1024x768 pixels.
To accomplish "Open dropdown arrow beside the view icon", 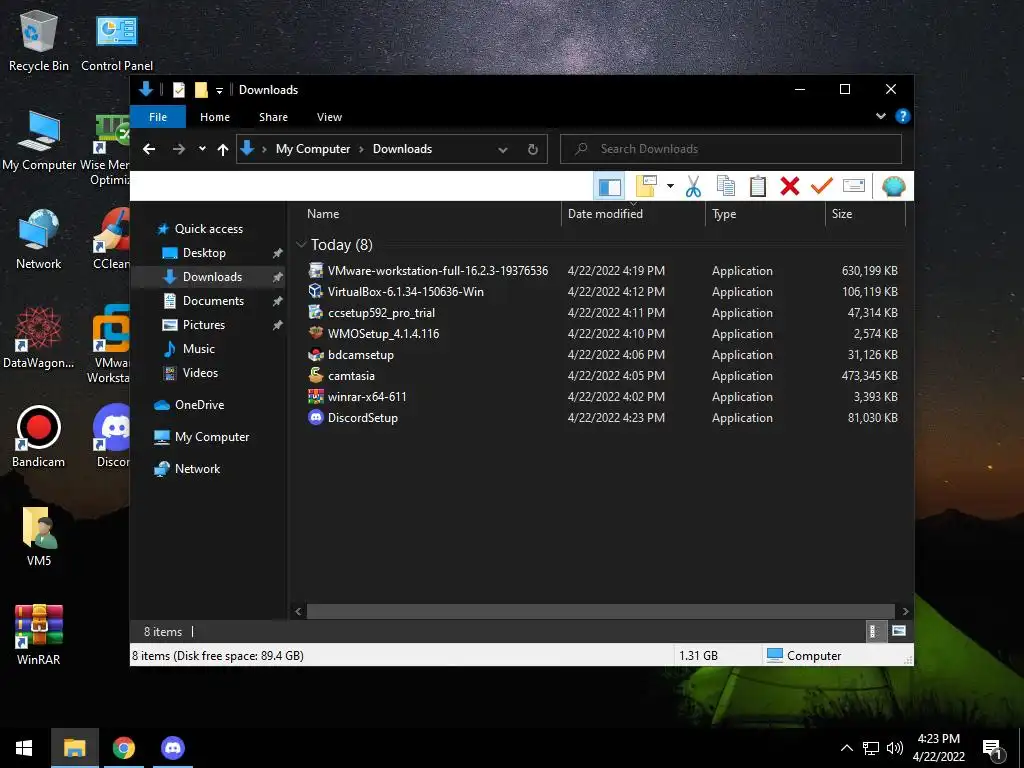I will coord(670,186).
